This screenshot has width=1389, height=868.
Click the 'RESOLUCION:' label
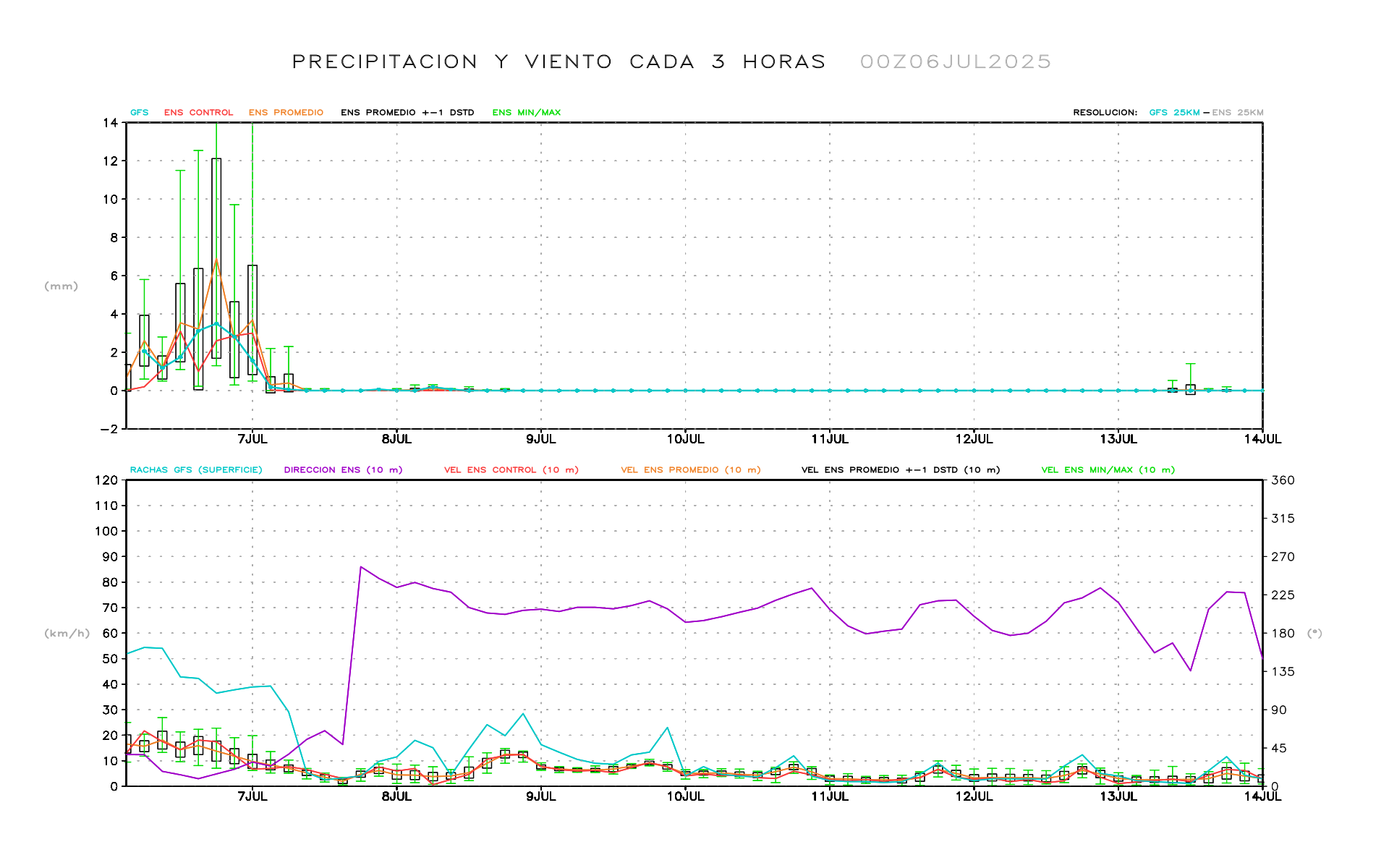click(1105, 112)
